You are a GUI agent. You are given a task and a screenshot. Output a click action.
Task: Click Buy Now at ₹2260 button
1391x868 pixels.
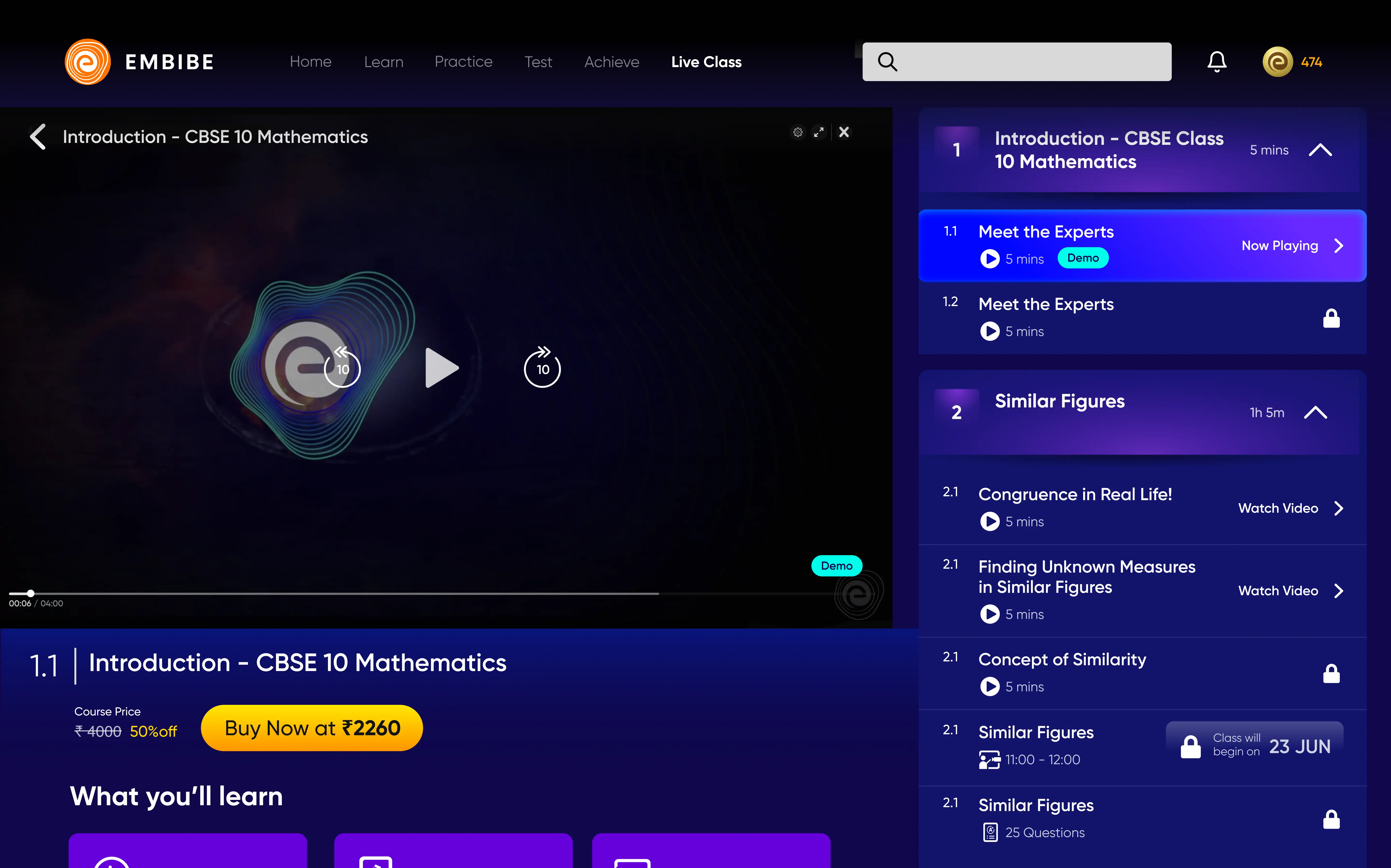click(x=312, y=728)
